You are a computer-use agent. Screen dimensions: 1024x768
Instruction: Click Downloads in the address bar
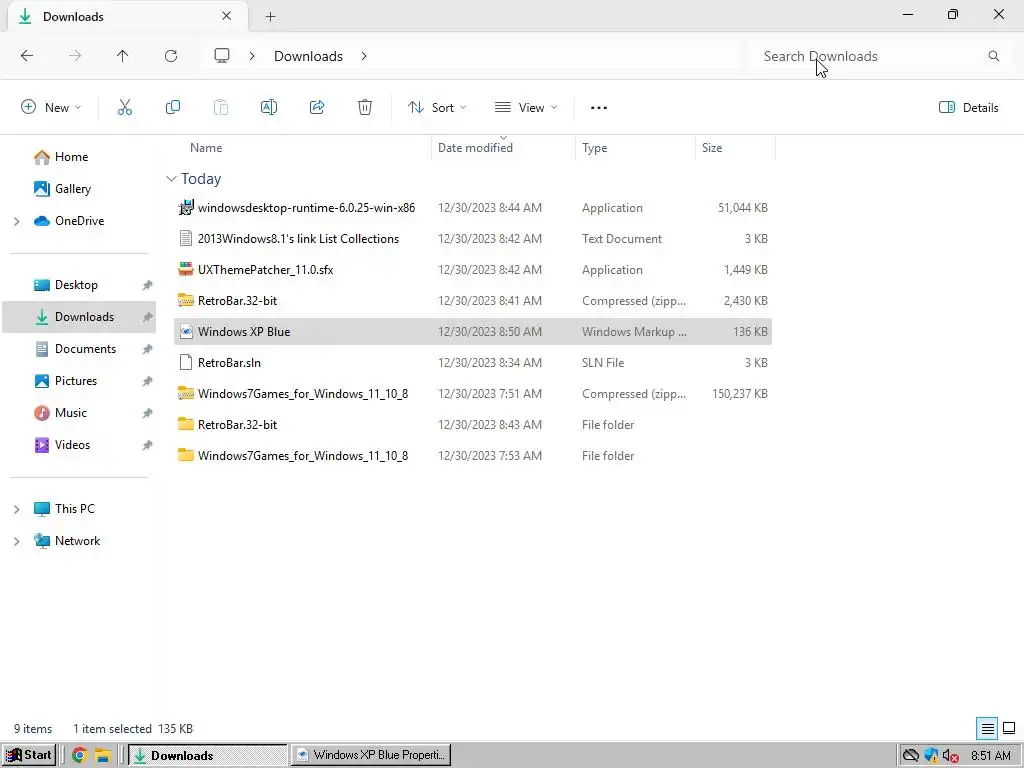pyautogui.click(x=308, y=56)
